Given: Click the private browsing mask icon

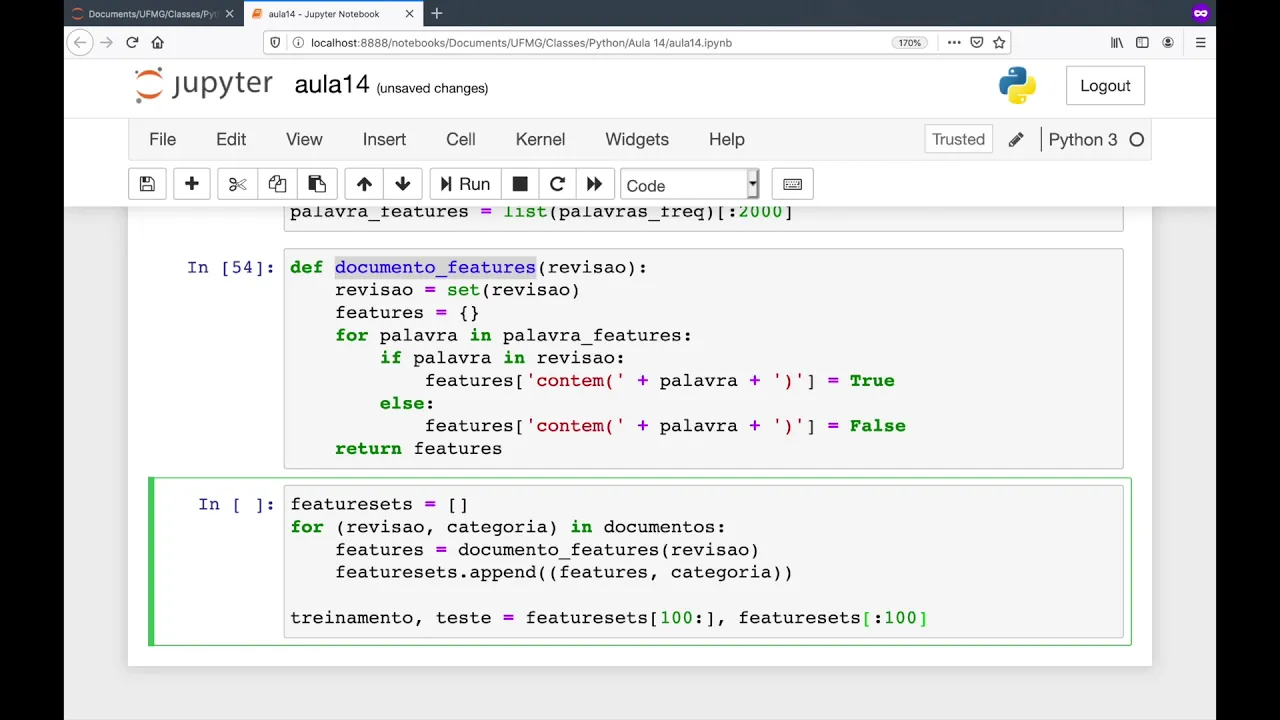Looking at the screenshot, I should click(x=1201, y=13).
